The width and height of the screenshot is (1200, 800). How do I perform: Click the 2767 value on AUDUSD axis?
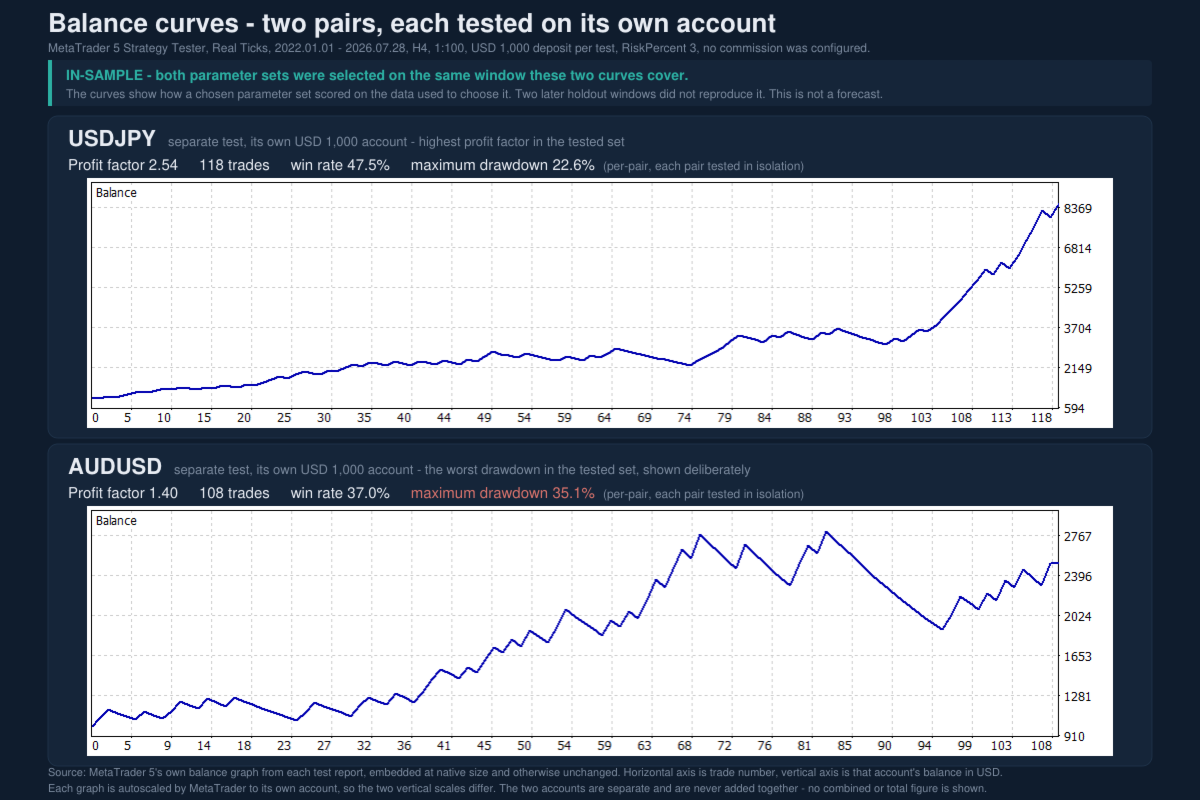click(1079, 536)
